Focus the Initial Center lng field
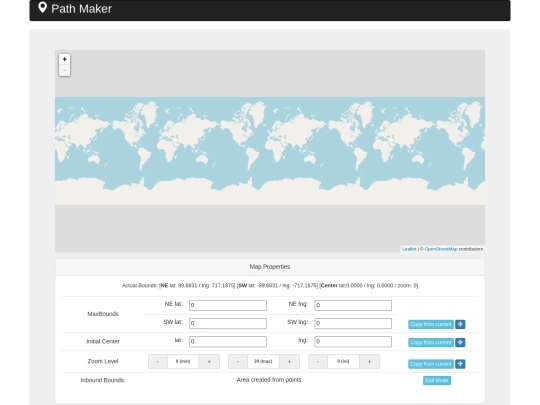Viewport: 540px width, 405px height. [x=353, y=341]
